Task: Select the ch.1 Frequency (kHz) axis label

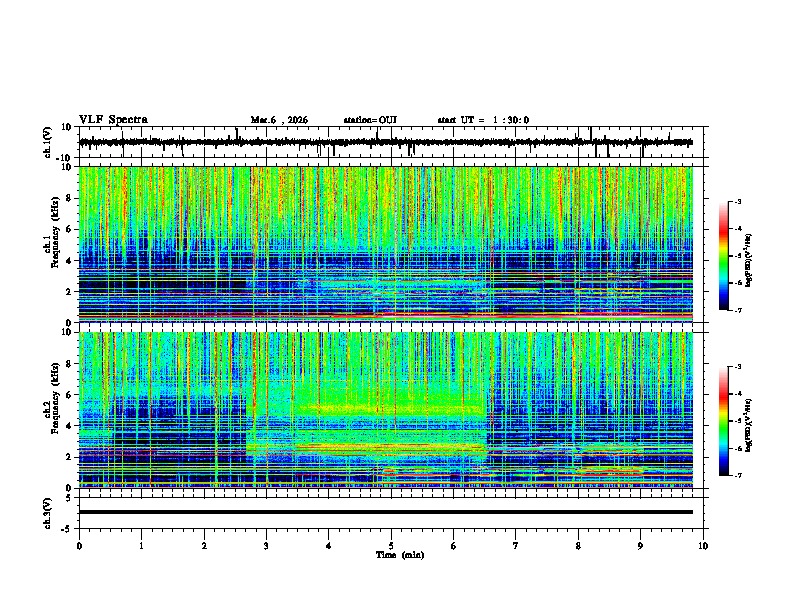Action: 55,233
